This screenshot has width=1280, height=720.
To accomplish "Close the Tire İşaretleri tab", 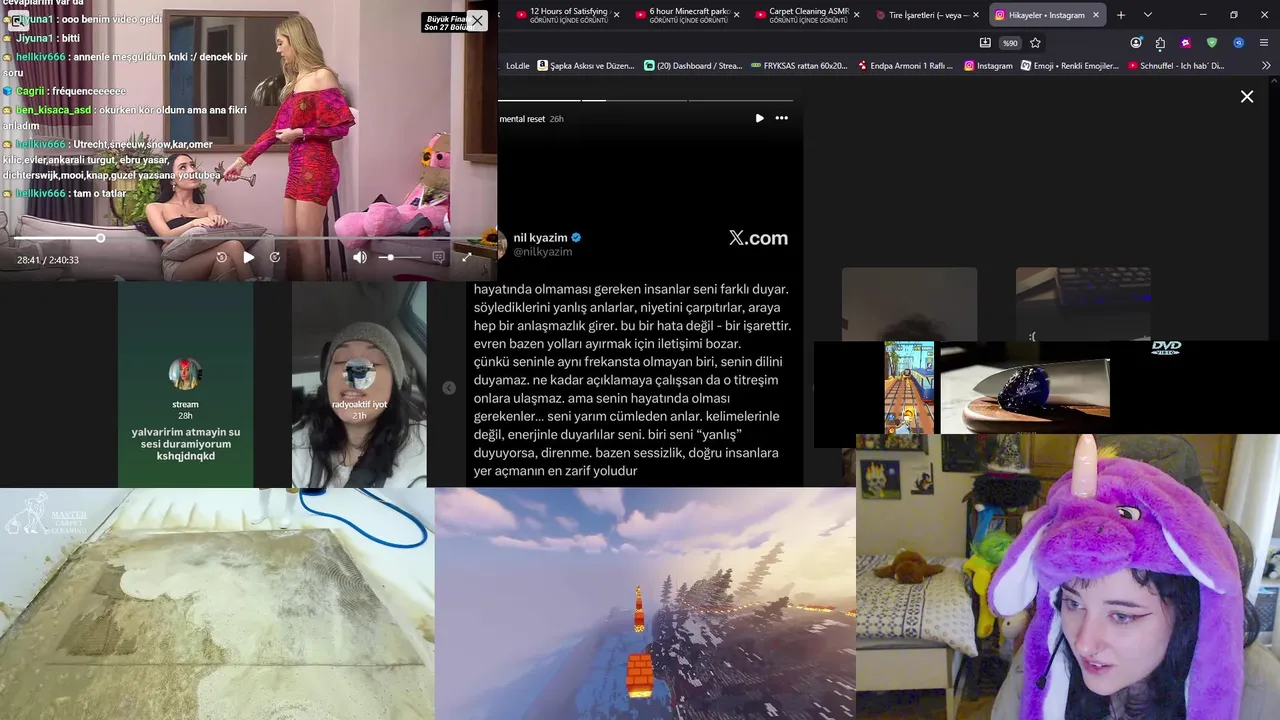I will pyautogui.click(x=976, y=15).
